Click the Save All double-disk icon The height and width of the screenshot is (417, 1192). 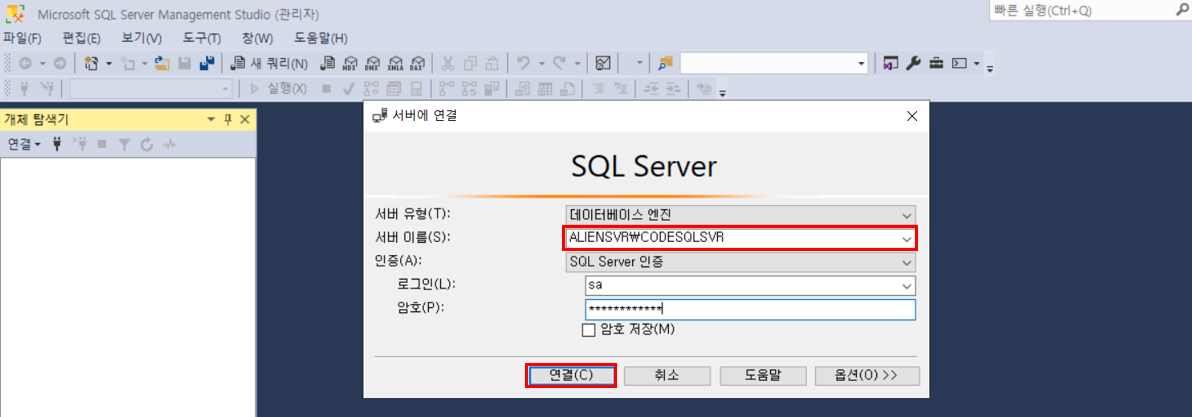coord(206,64)
